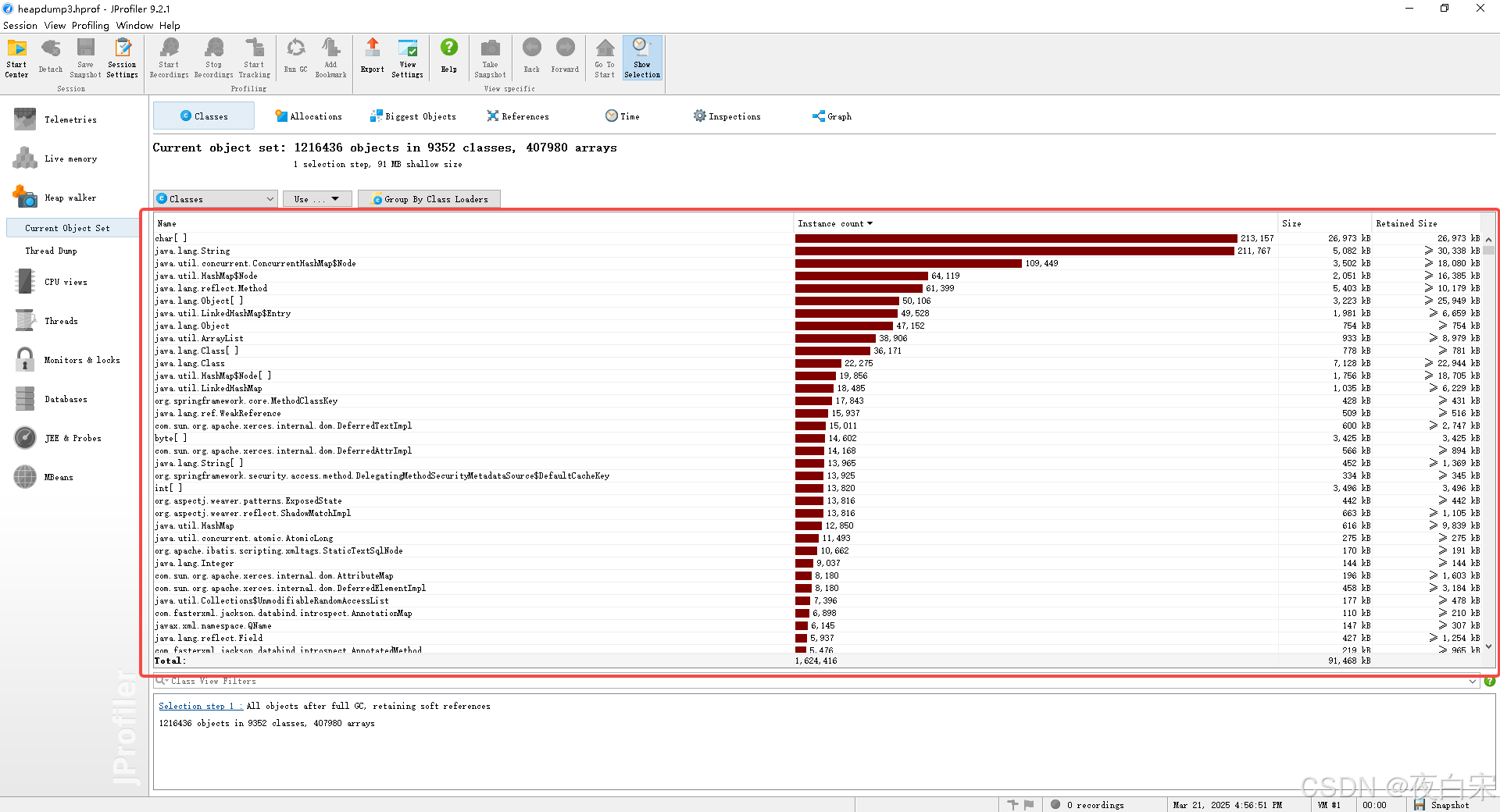
Task: Select java.util.HashMap$Node row
Action: coord(817,276)
